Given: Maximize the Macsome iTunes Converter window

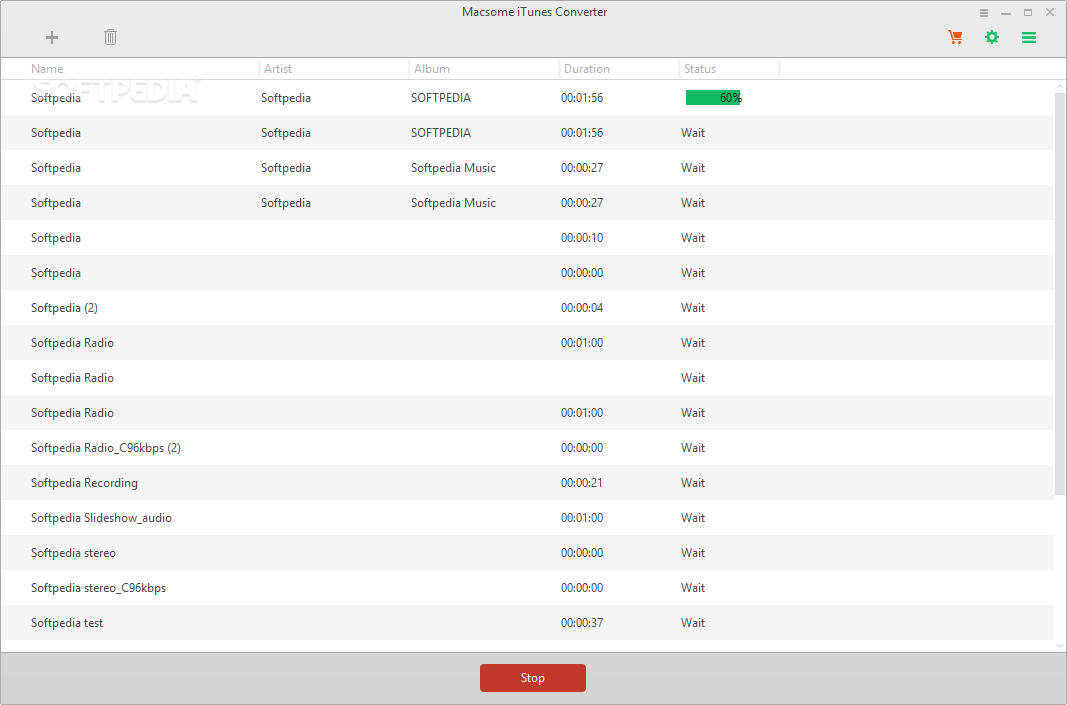Looking at the screenshot, I should 1028,12.
